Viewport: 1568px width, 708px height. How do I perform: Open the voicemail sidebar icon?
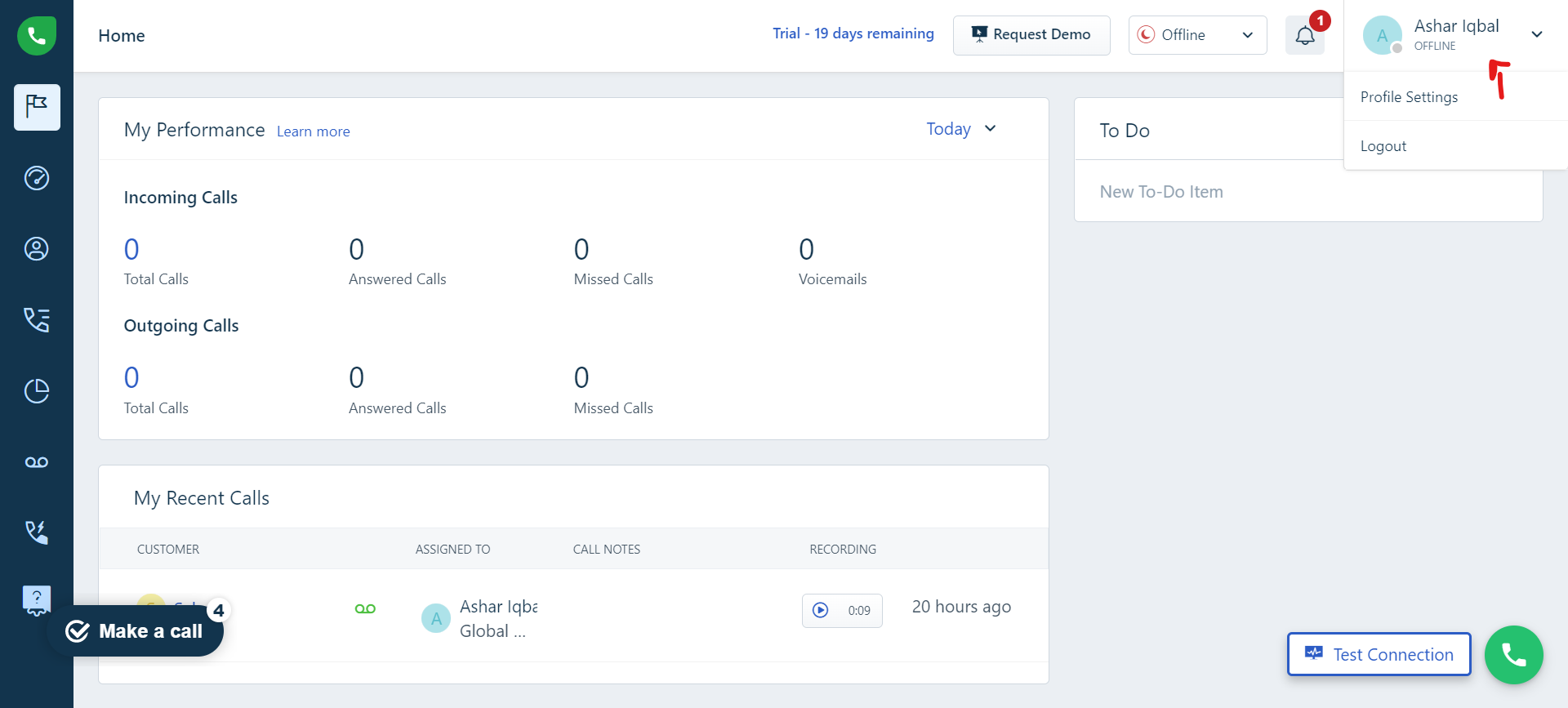coord(37,462)
